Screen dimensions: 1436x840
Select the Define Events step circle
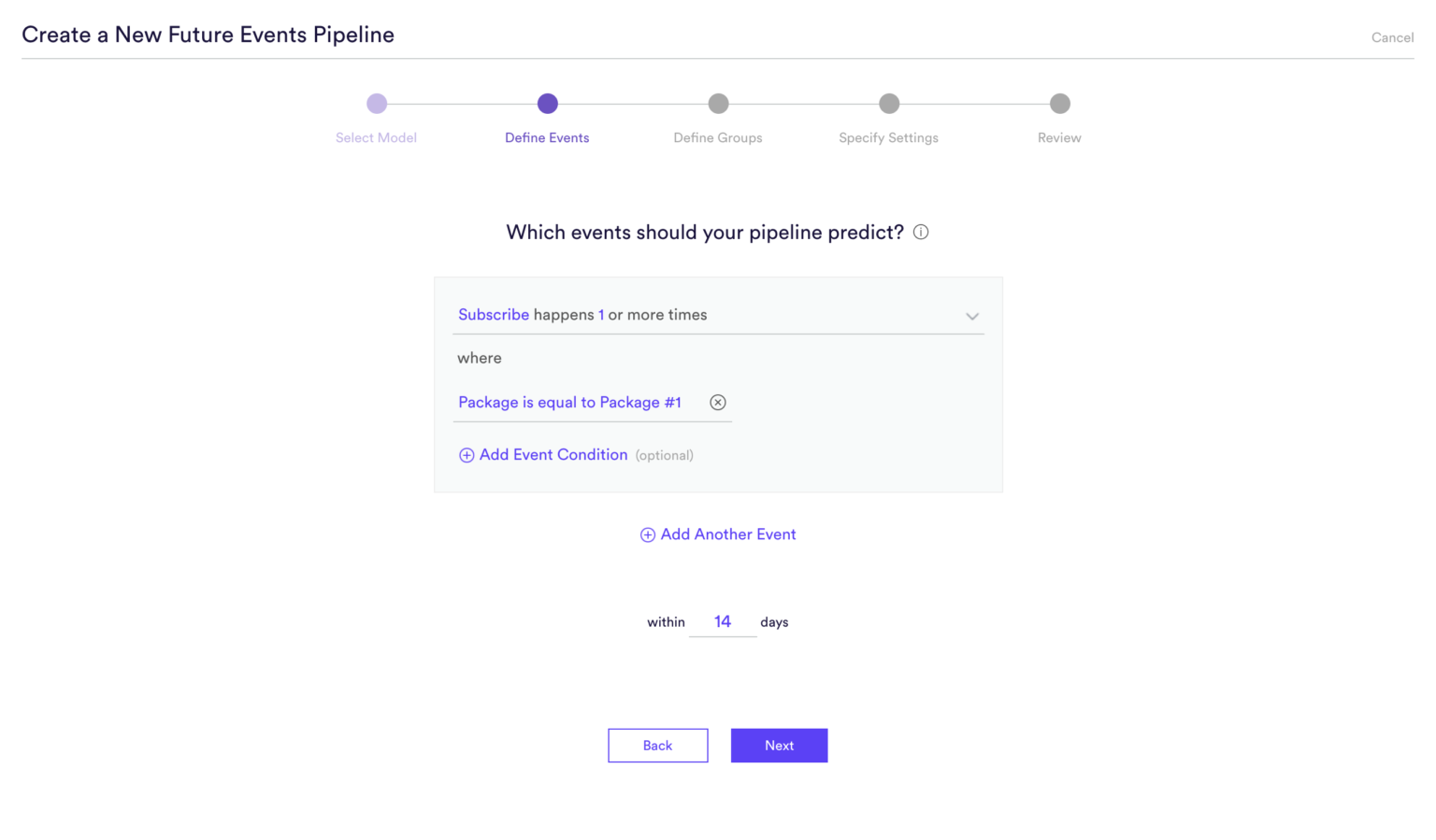[x=547, y=104]
